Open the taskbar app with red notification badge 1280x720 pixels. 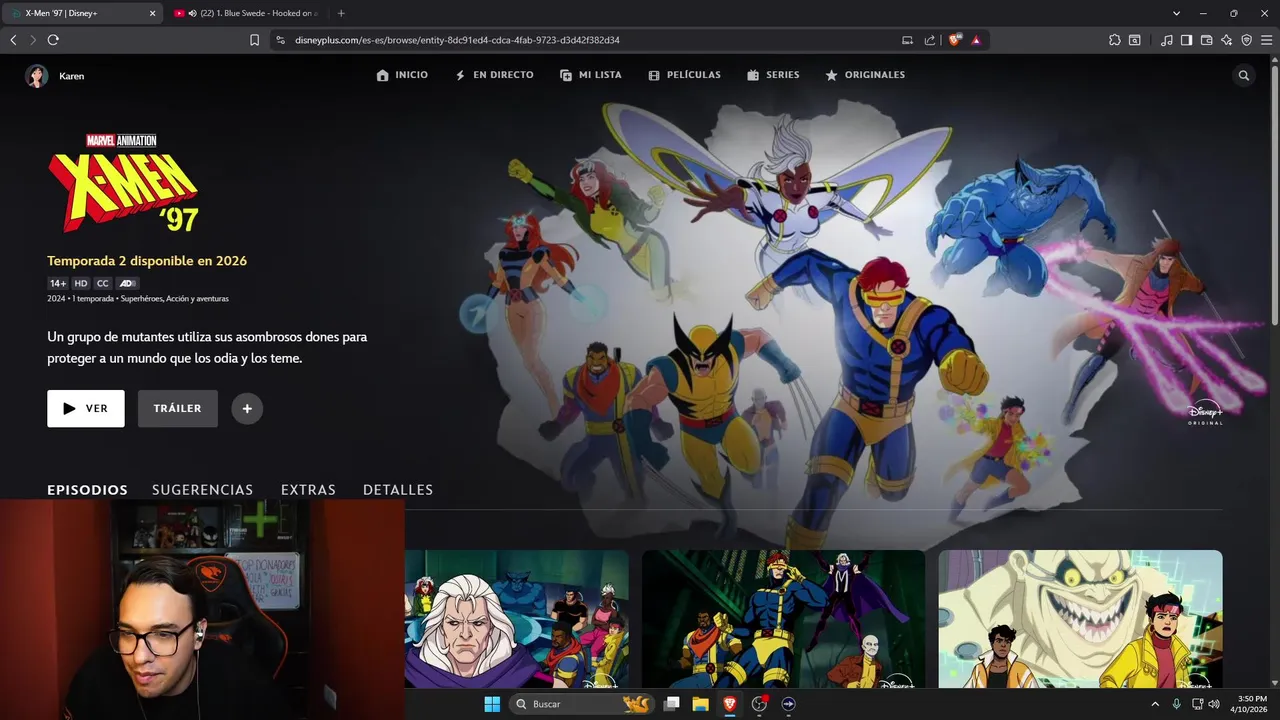pyautogui.click(x=760, y=704)
